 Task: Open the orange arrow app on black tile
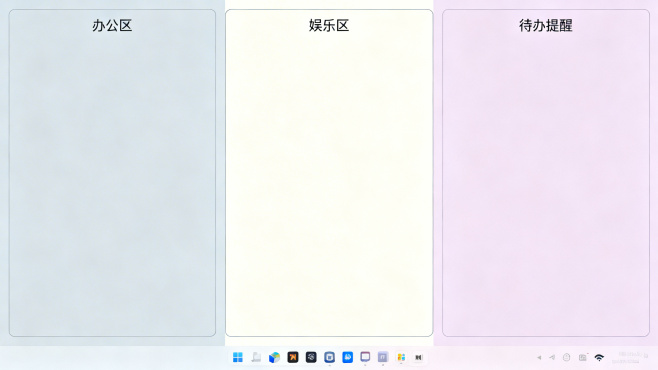tap(293, 357)
